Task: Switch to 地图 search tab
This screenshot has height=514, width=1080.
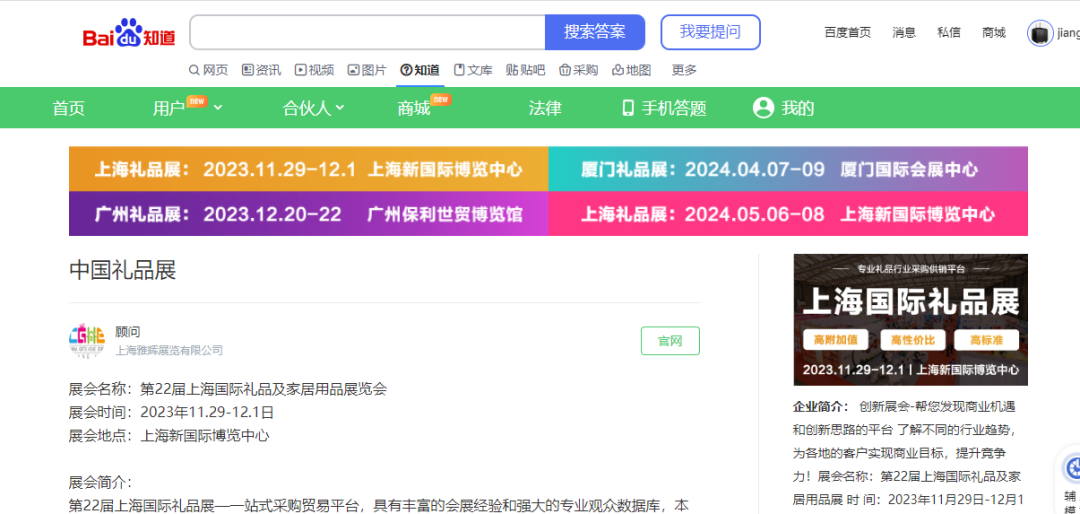Action: 631,70
